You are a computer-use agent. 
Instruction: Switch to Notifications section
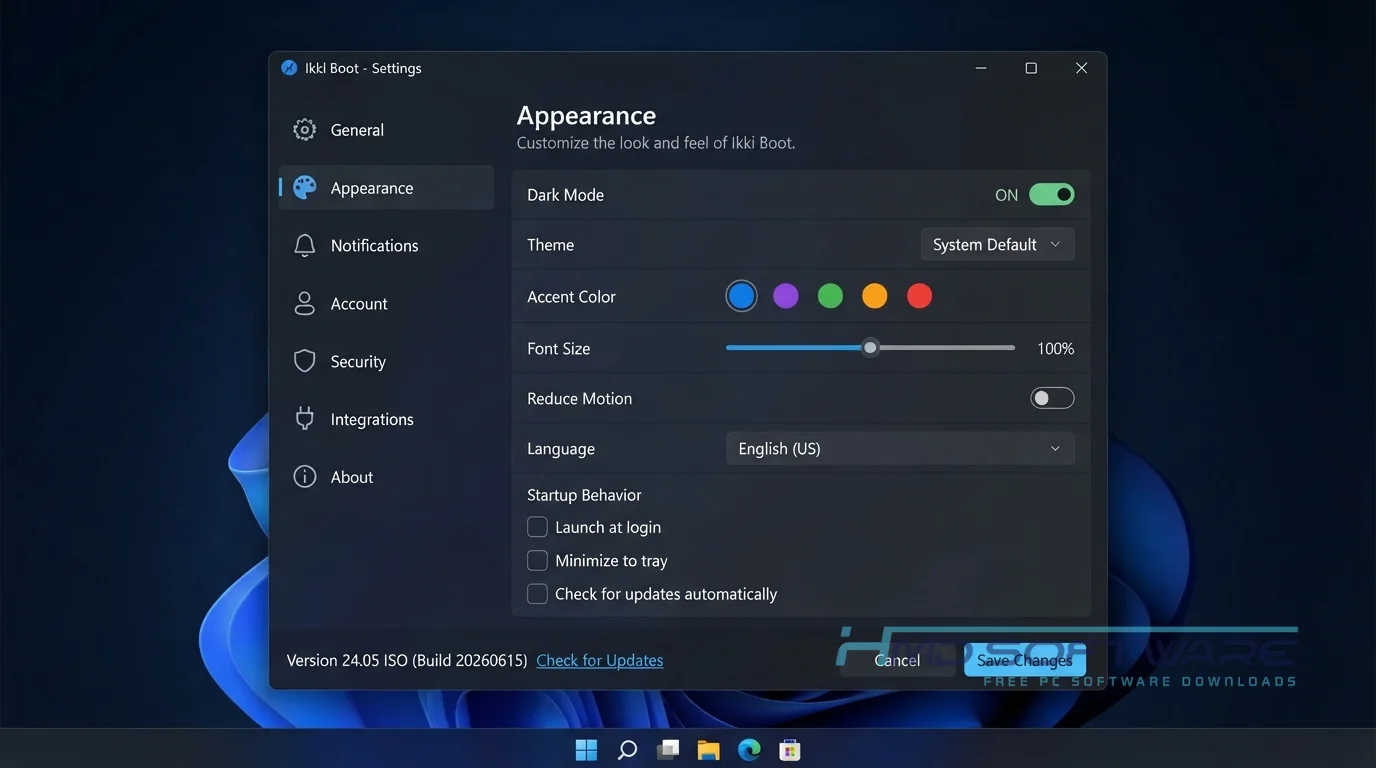coord(386,246)
